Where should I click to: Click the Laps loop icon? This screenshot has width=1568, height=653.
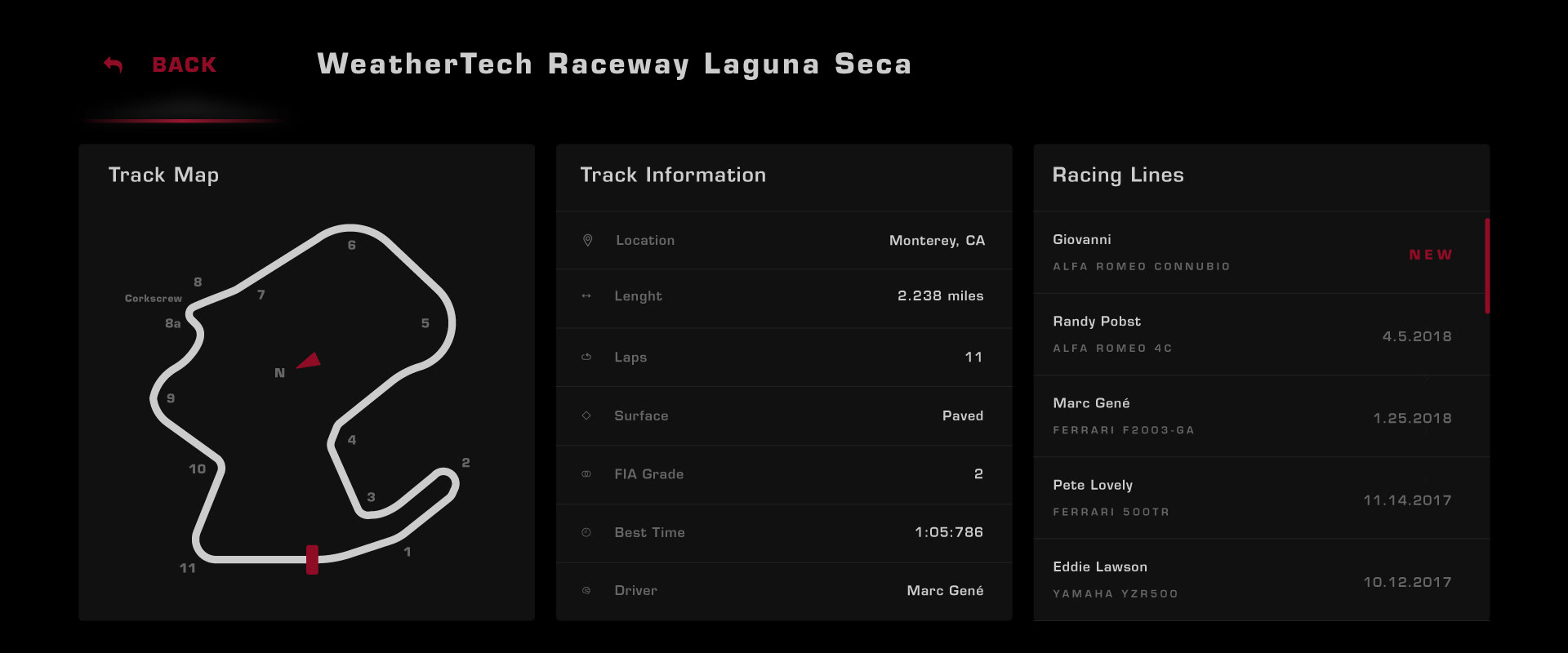click(586, 357)
